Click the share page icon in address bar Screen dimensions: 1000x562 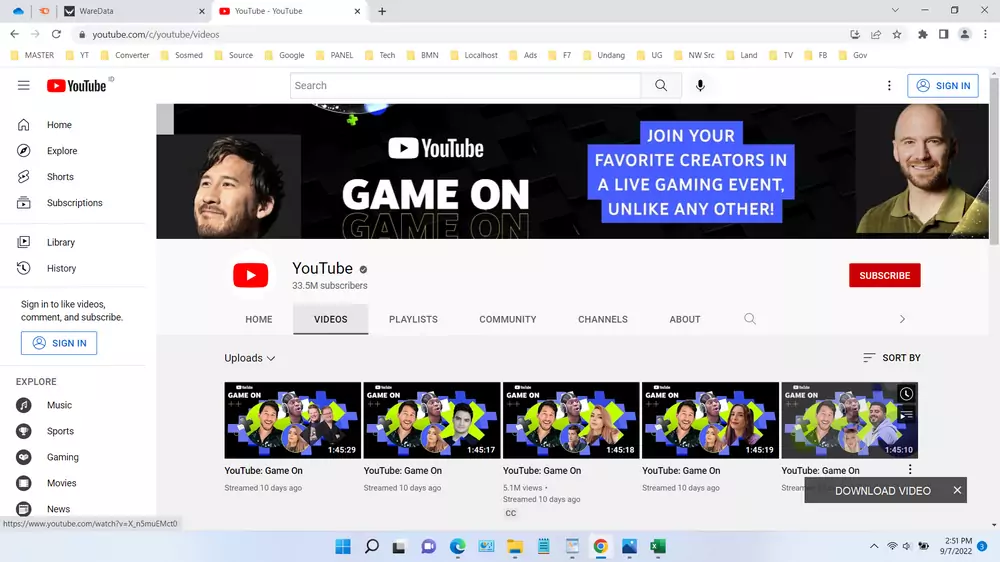pos(876,34)
